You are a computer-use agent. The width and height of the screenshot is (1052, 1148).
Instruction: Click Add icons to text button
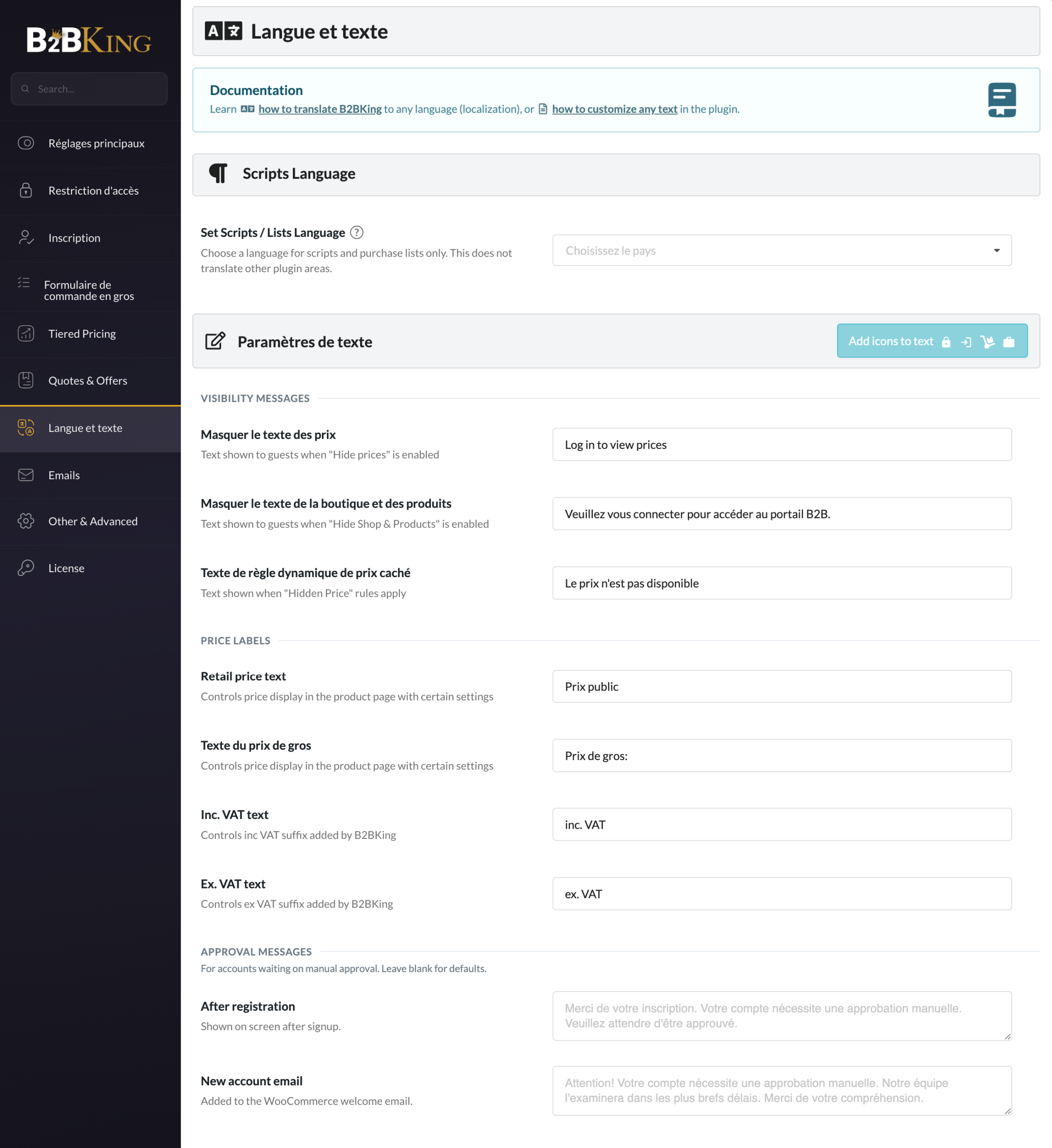click(x=932, y=340)
